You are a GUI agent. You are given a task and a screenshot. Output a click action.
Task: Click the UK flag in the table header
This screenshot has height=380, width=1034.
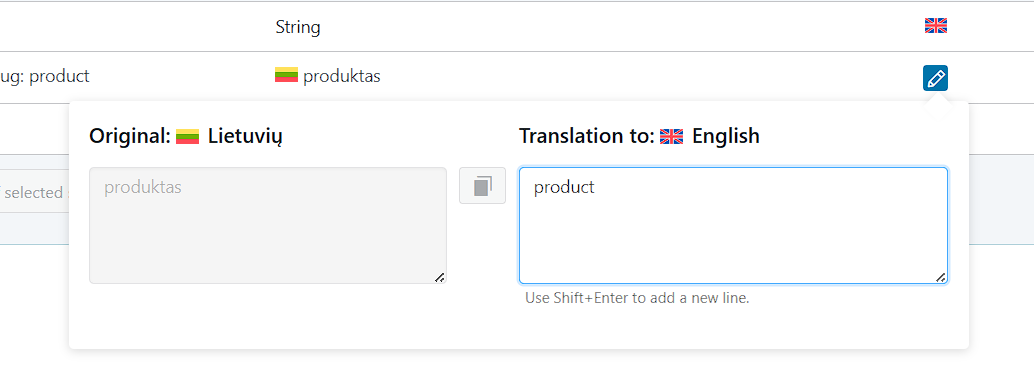click(x=936, y=26)
